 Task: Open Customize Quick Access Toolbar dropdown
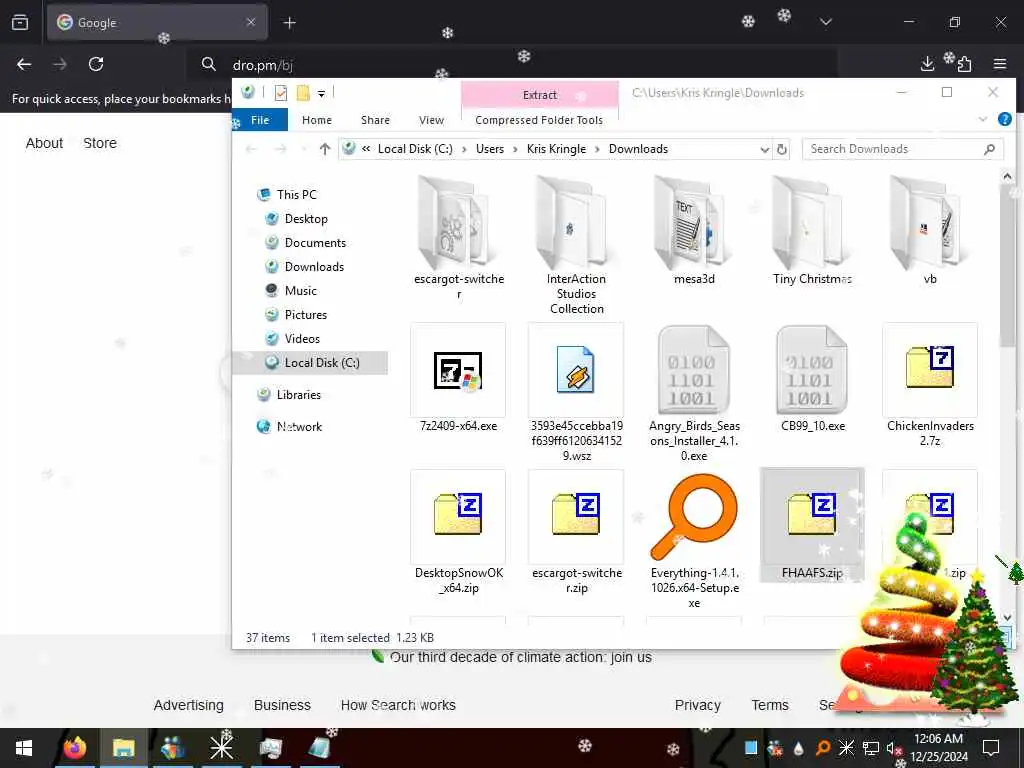point(321,94)
